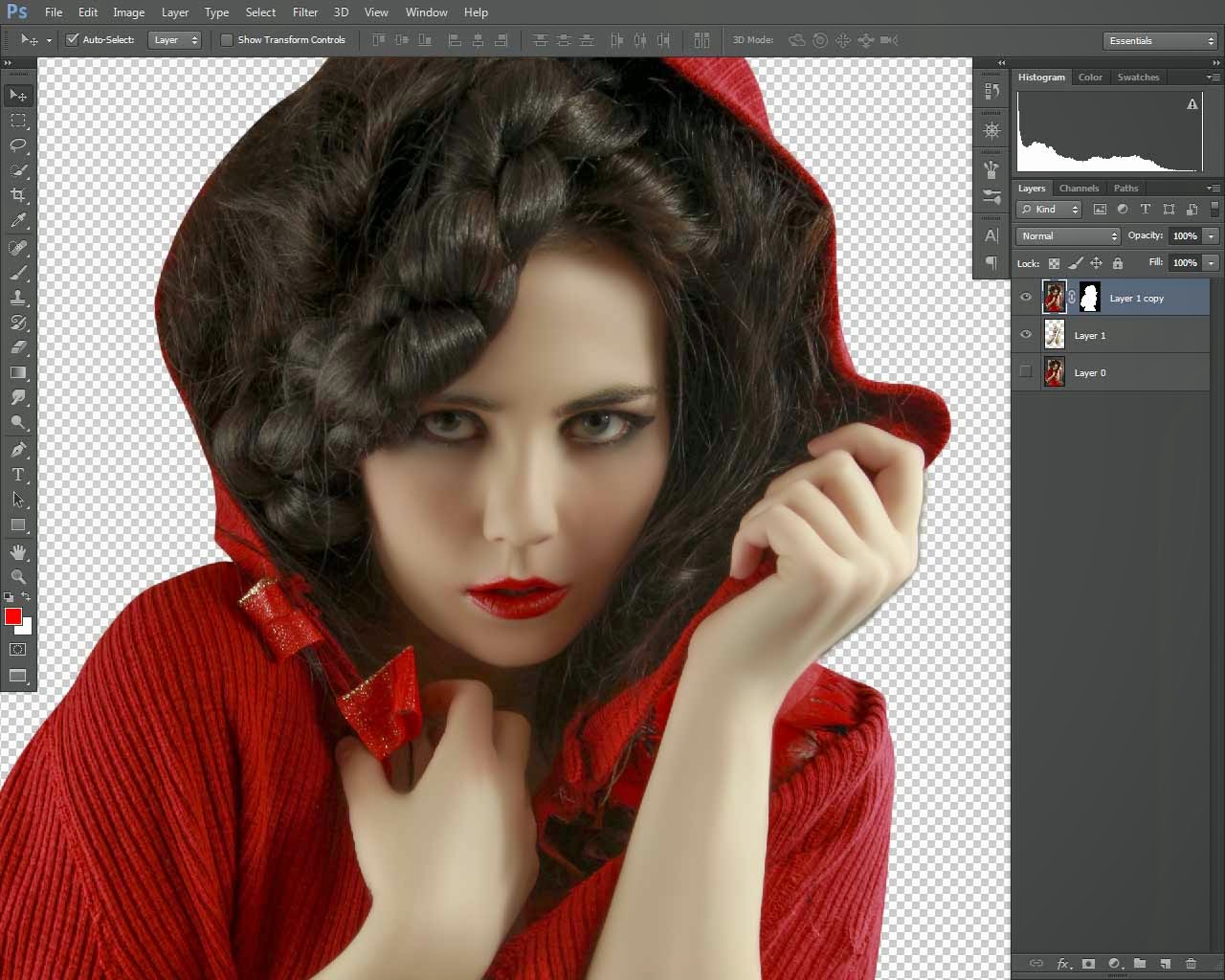Toggle lock all padlock icon
The image size is (1225, 980).
(1118, 263)
